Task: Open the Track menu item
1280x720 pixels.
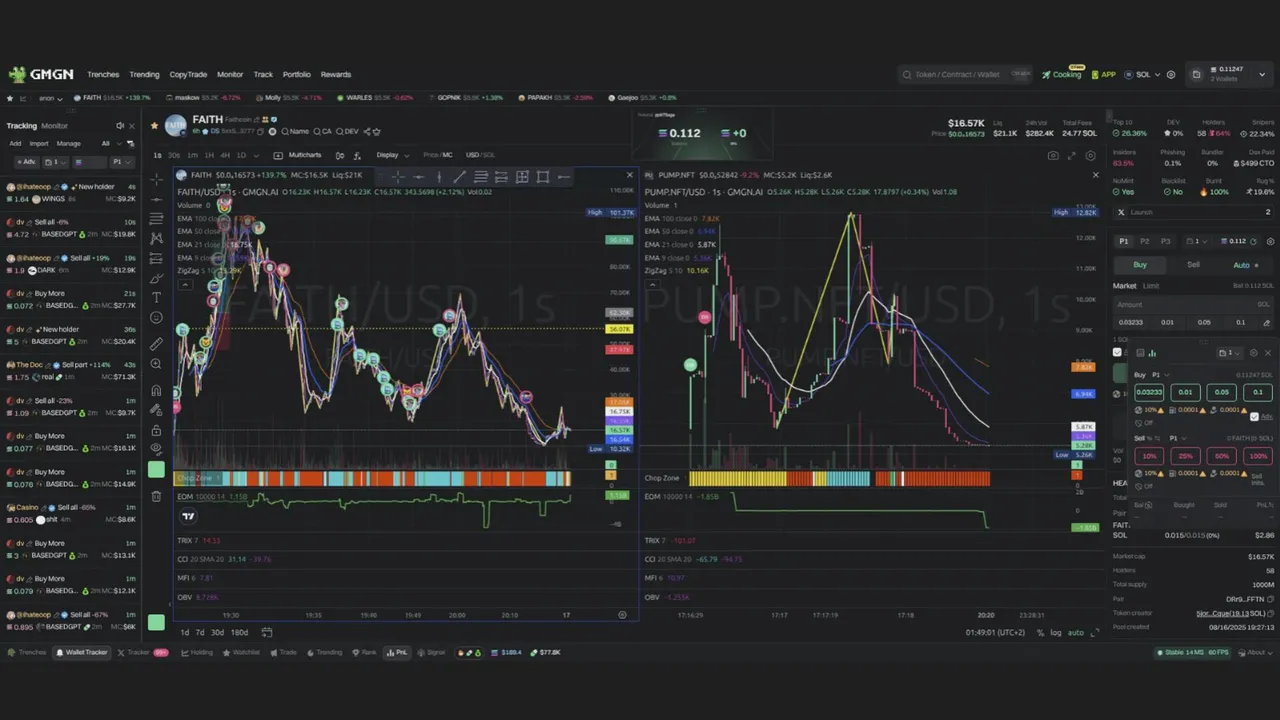Action: pyautogui.click(x=263, y=74)
